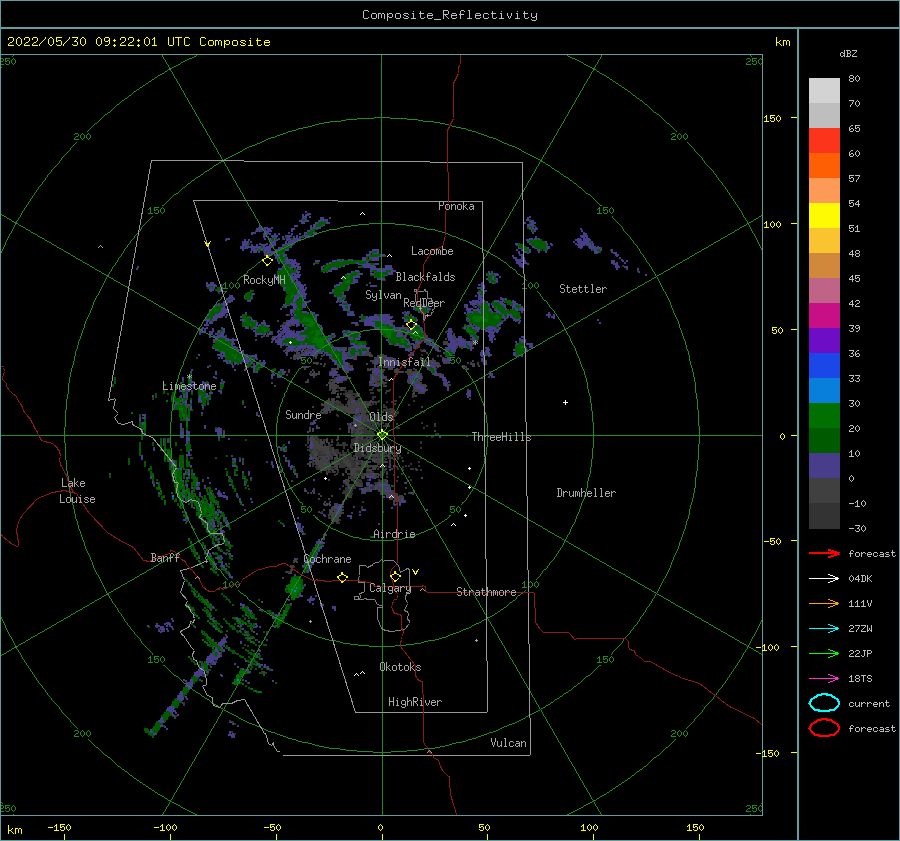900x841 pixels.
Task: Click the green 22JP arrow icon
Action: [824, 653]
